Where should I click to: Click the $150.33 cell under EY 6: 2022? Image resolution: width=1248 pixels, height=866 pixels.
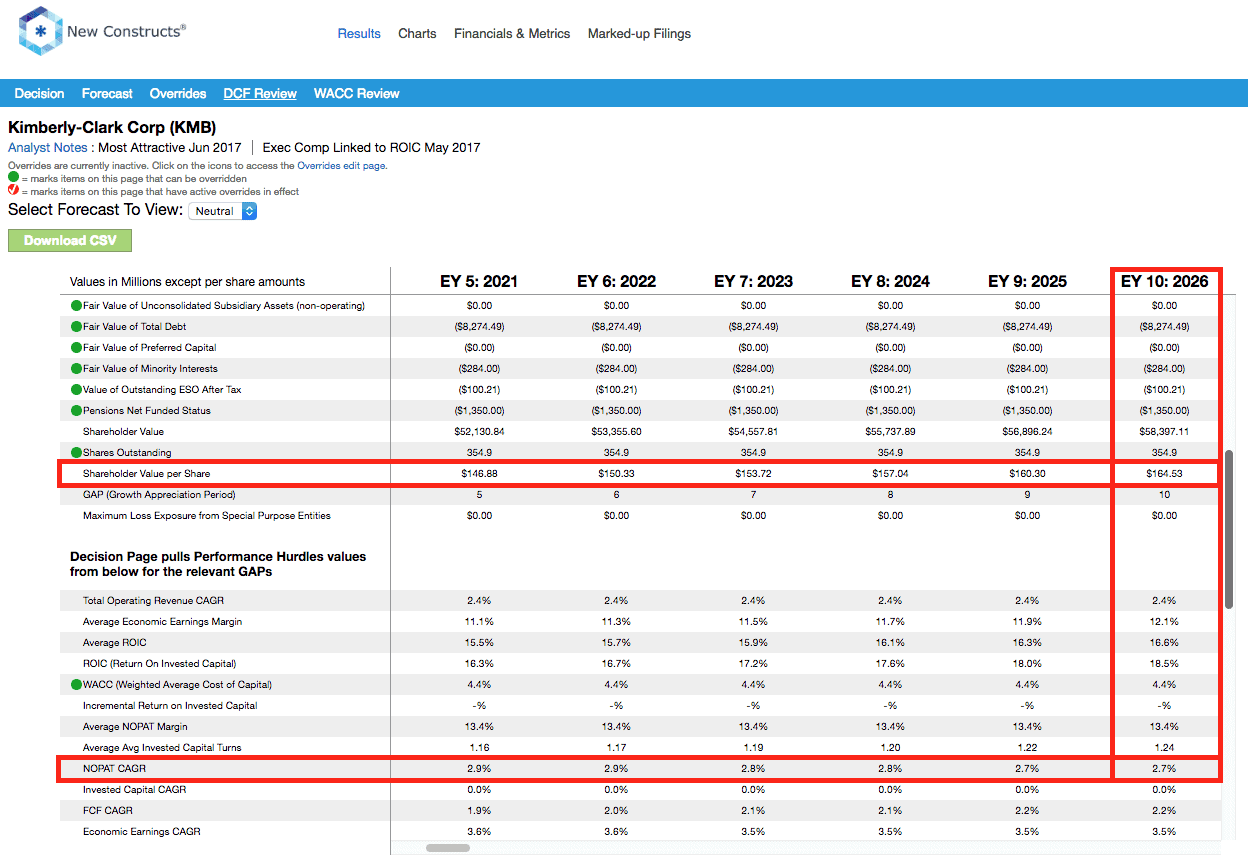[x=616, y=474]
